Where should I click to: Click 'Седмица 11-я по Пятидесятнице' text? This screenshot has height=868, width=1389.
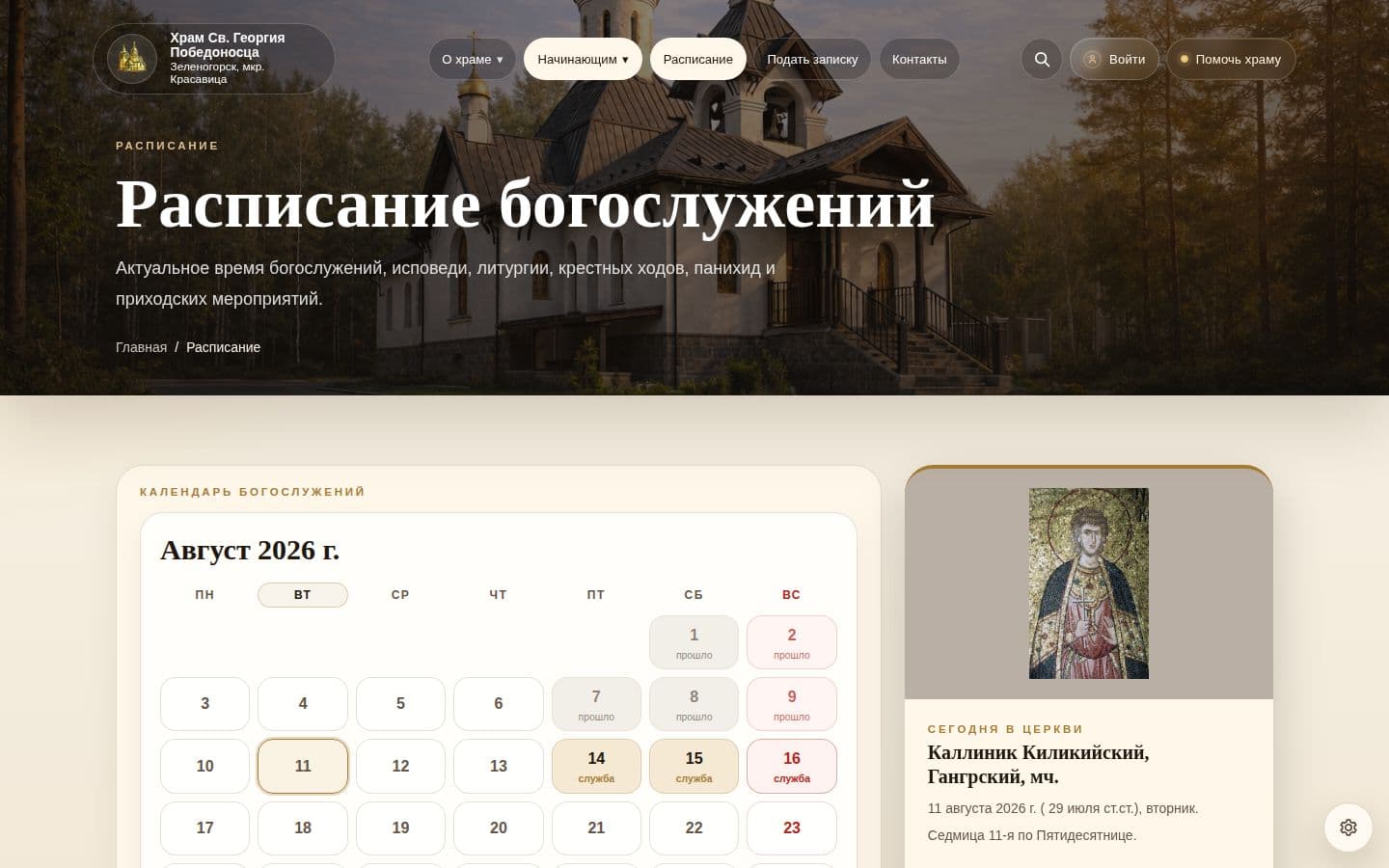click(1032, 835)
